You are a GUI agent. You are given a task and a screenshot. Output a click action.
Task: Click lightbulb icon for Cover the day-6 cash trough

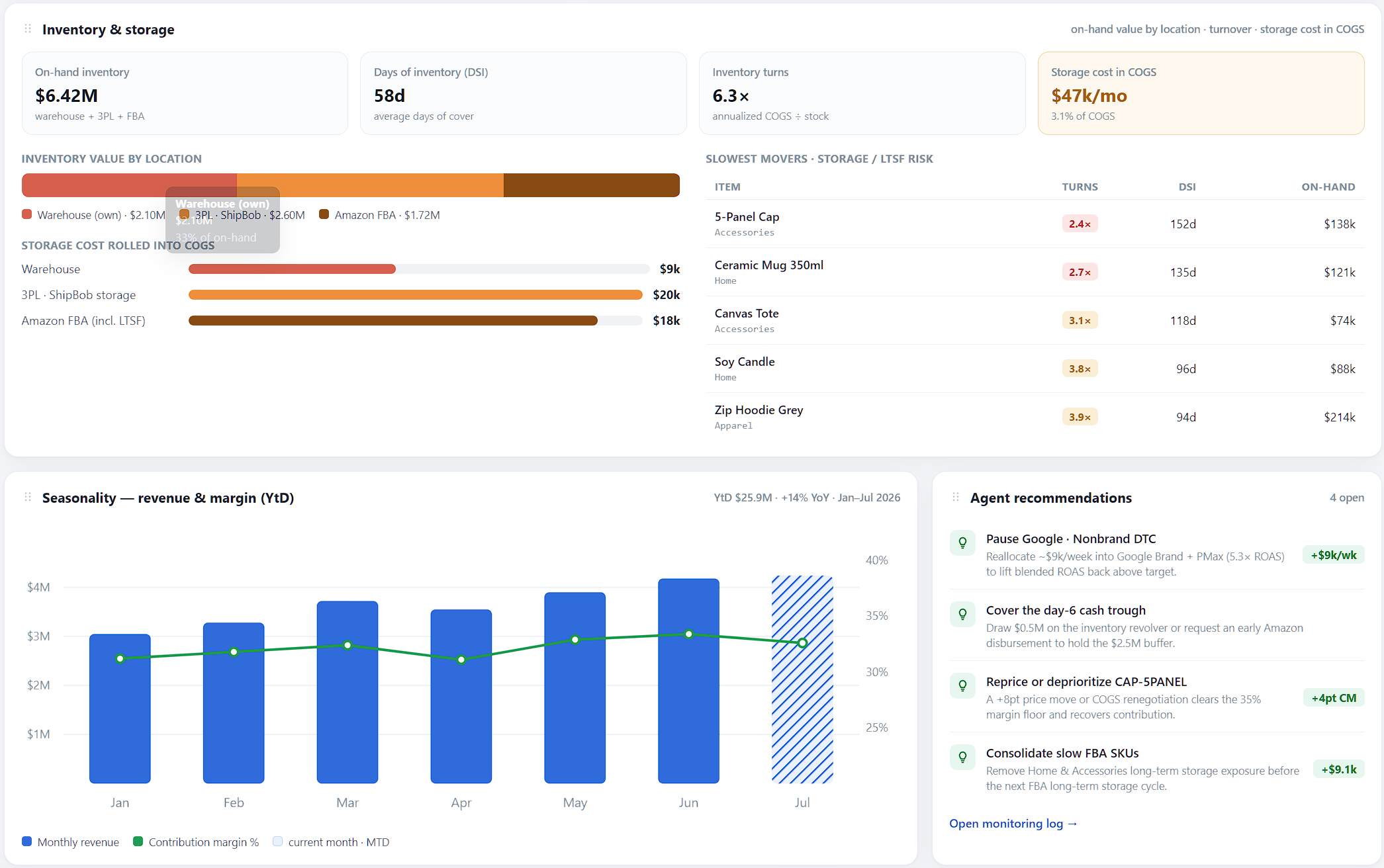tap(962, 615)
